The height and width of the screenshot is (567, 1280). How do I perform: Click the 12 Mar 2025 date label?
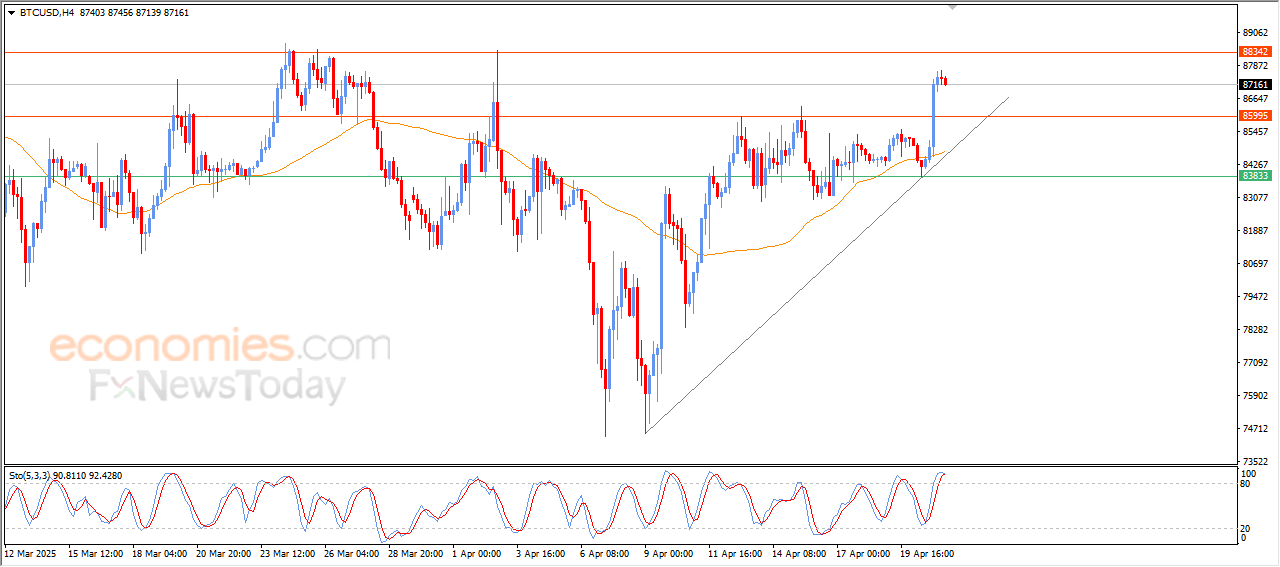tap(30, 553)
